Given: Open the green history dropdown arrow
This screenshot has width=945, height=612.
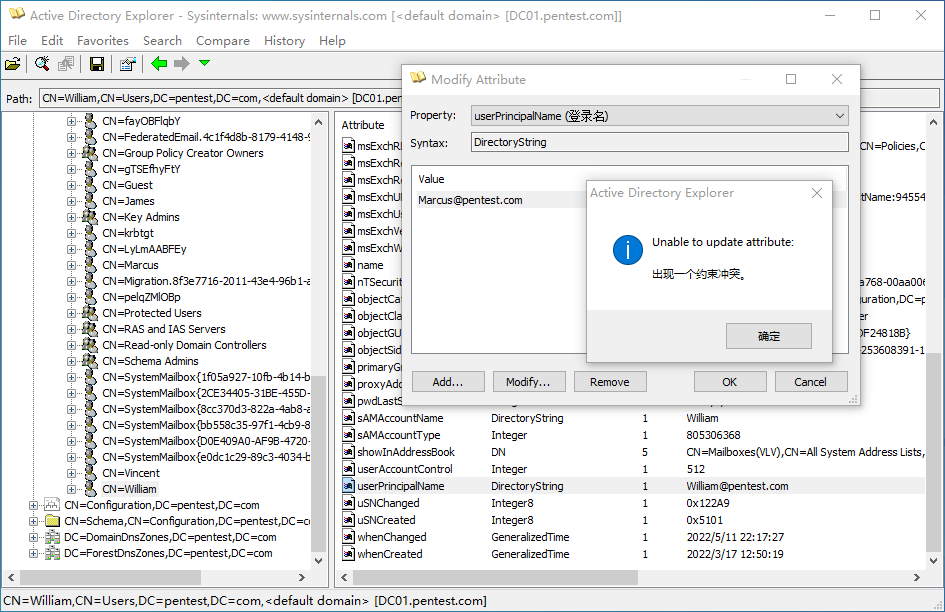Looking at the screenshot, I should tap(204, 63).
